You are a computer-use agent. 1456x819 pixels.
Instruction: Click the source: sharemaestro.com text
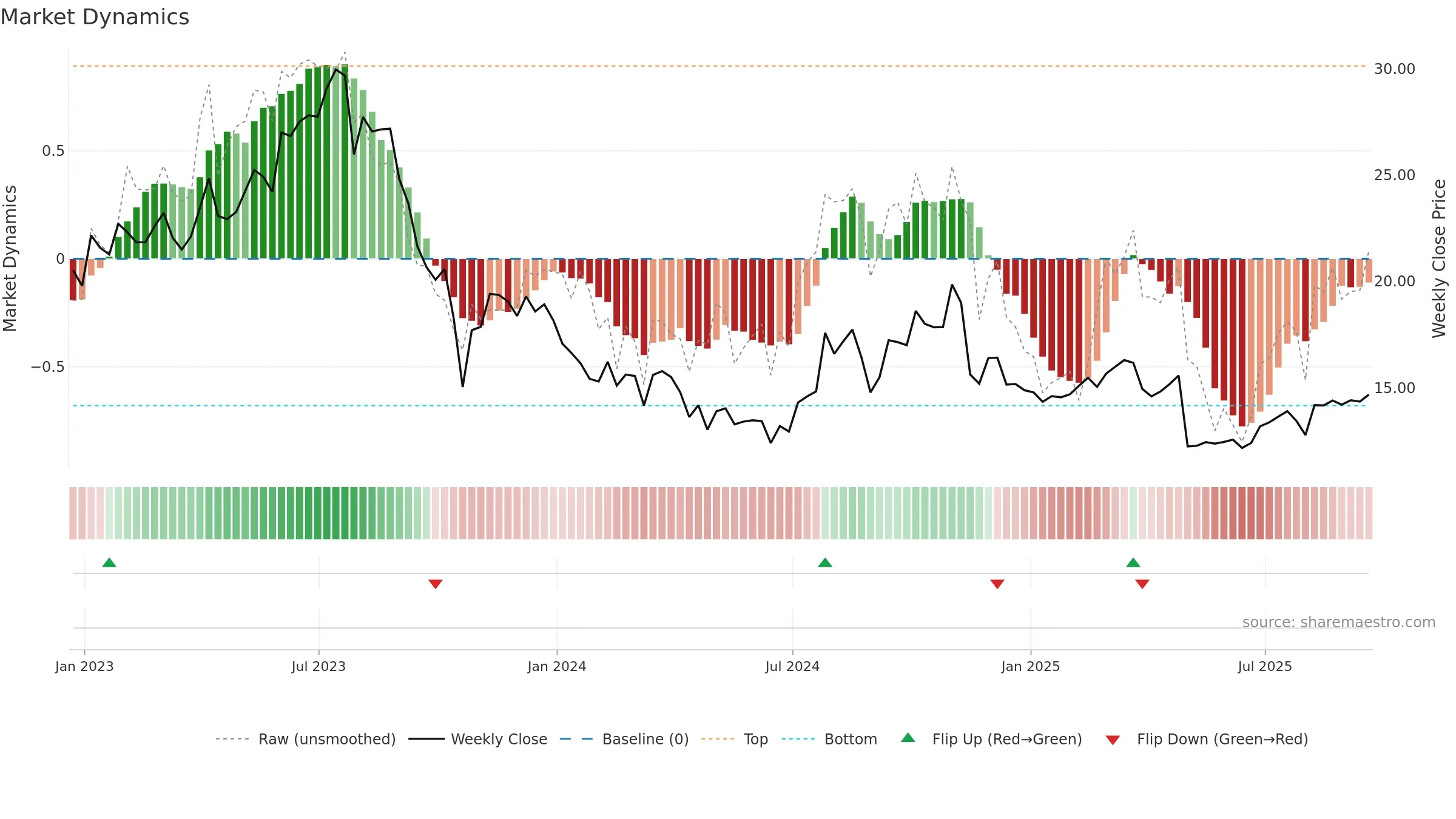coord(1339,622)
